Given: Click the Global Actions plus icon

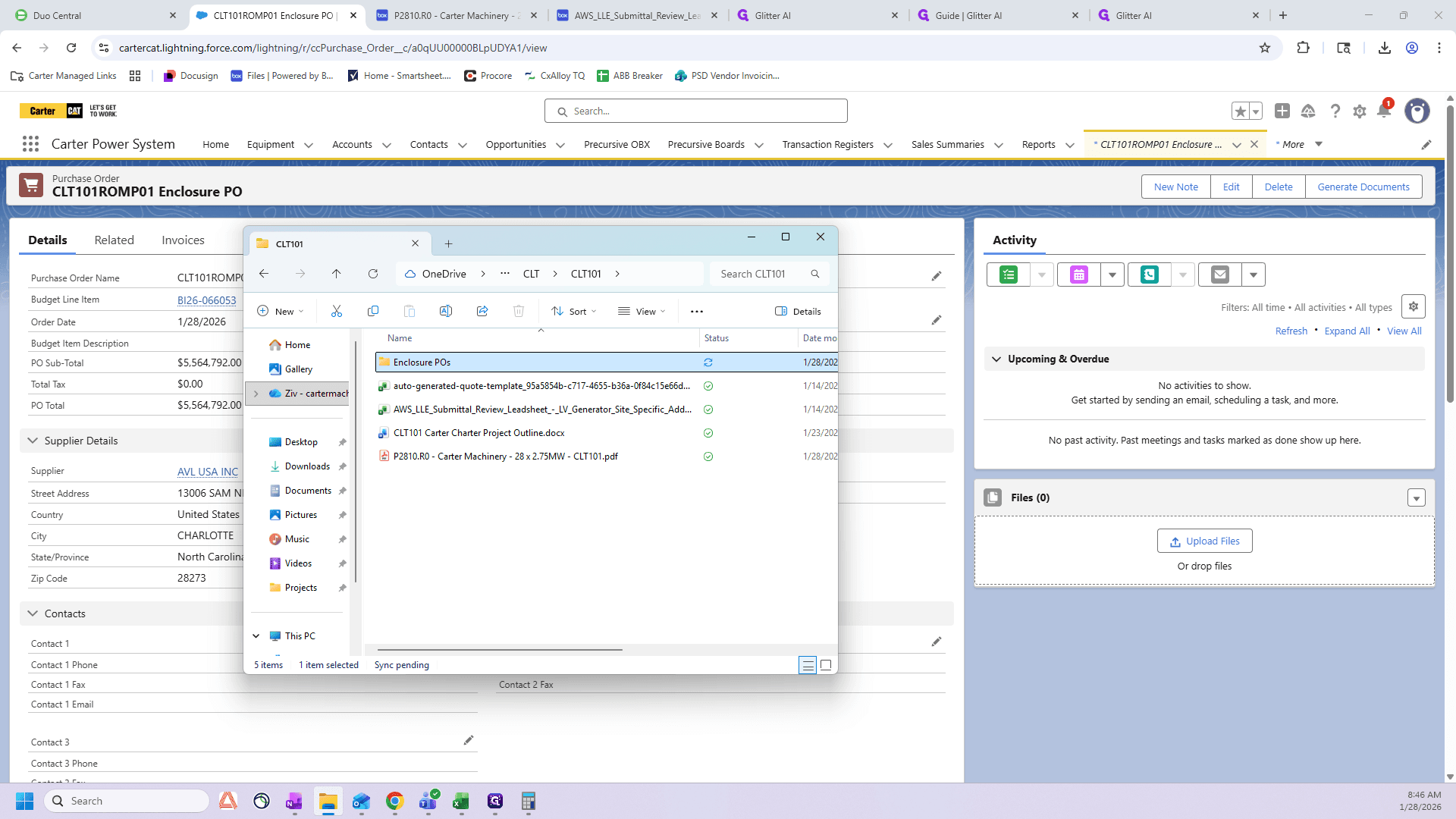Looking at the screenshot, I should 1282,111.
